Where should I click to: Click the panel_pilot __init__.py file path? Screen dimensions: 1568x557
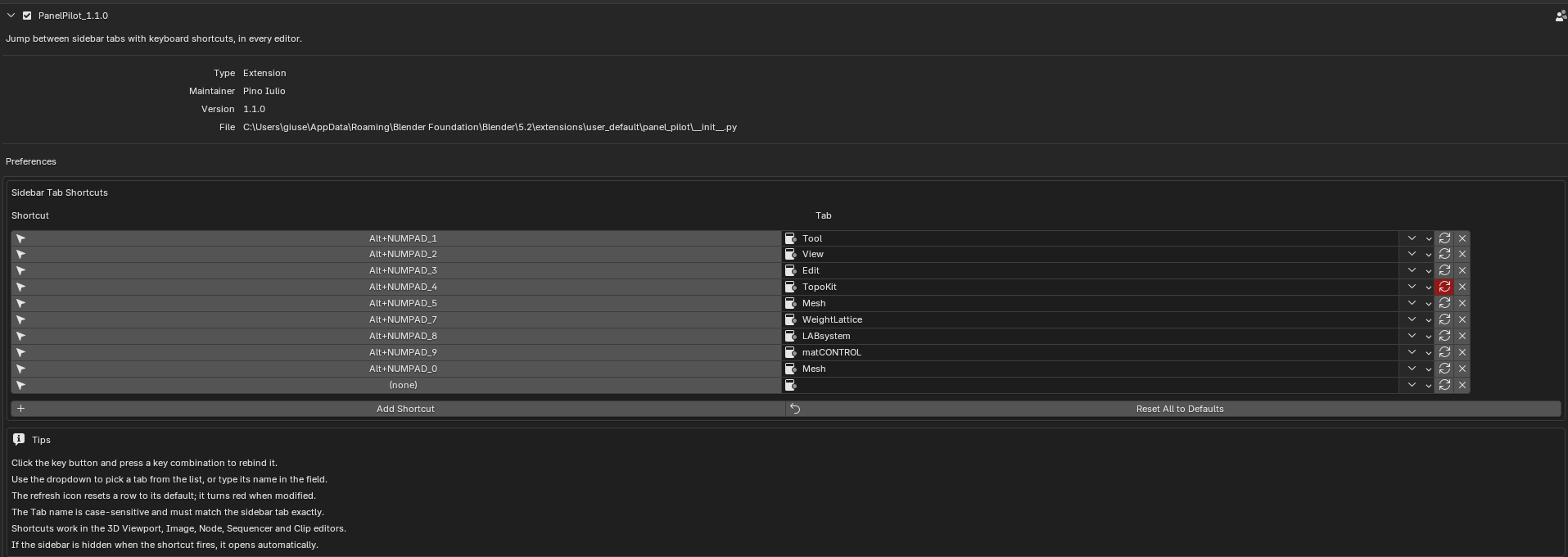click(x=490, y=127)
